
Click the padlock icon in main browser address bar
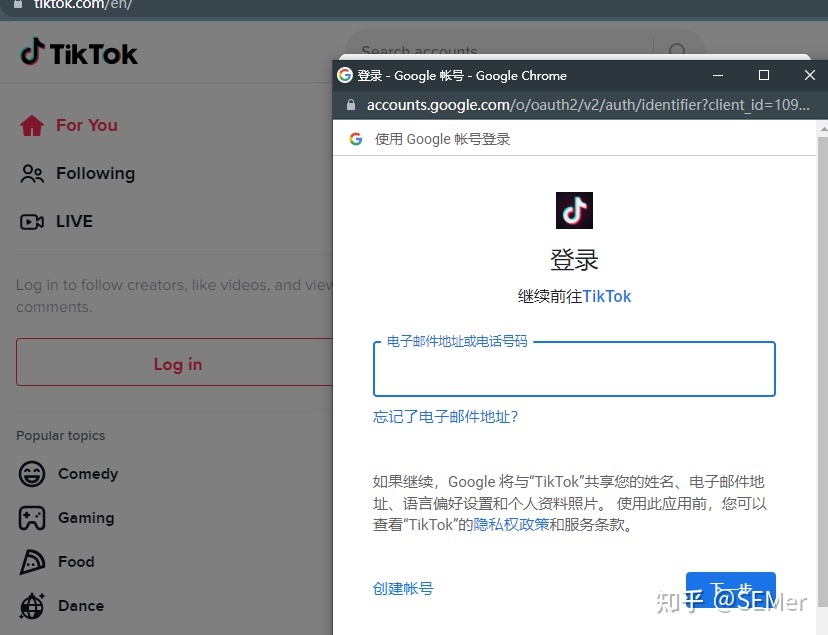pos(17,4)
